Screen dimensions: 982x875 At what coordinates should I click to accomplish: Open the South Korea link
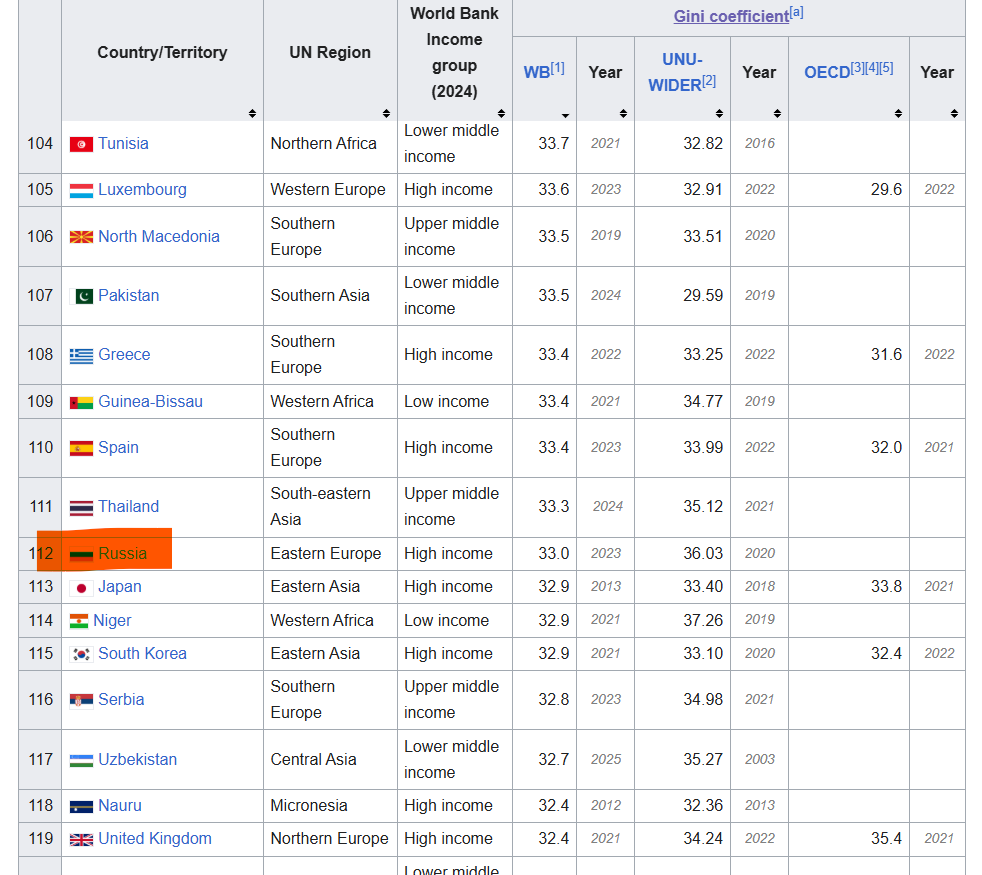tap(142, 654)
